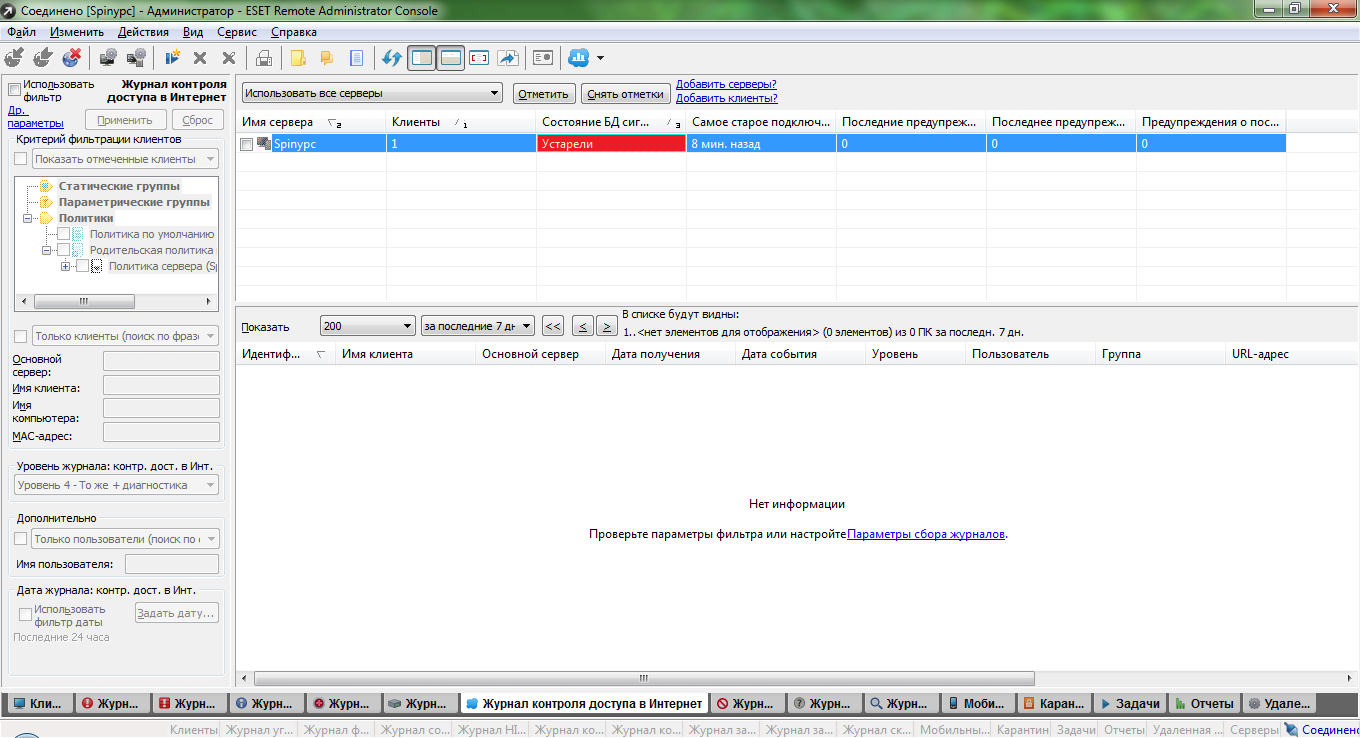Click the Отметить button
This screenshot has width=1360, height=738.
coord(544,94)
